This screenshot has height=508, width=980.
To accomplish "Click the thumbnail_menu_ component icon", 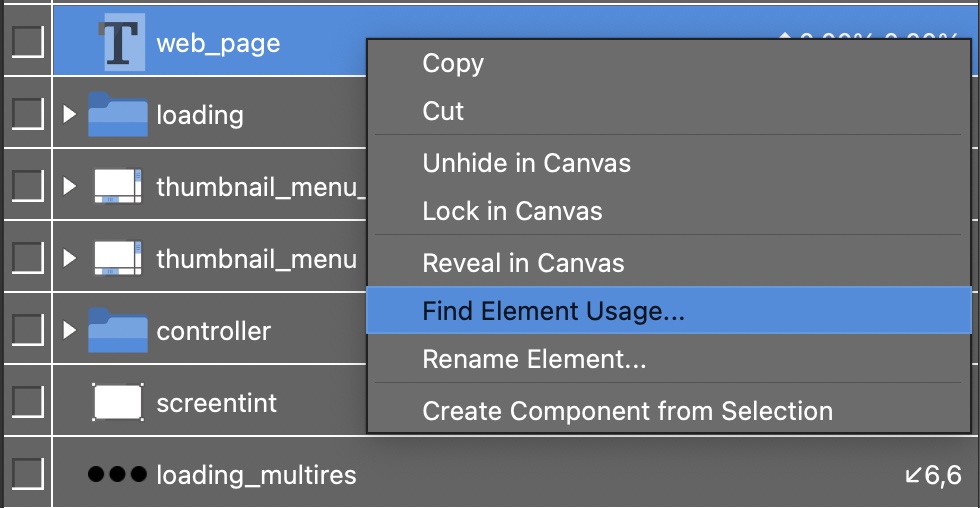I will [118, 186].
